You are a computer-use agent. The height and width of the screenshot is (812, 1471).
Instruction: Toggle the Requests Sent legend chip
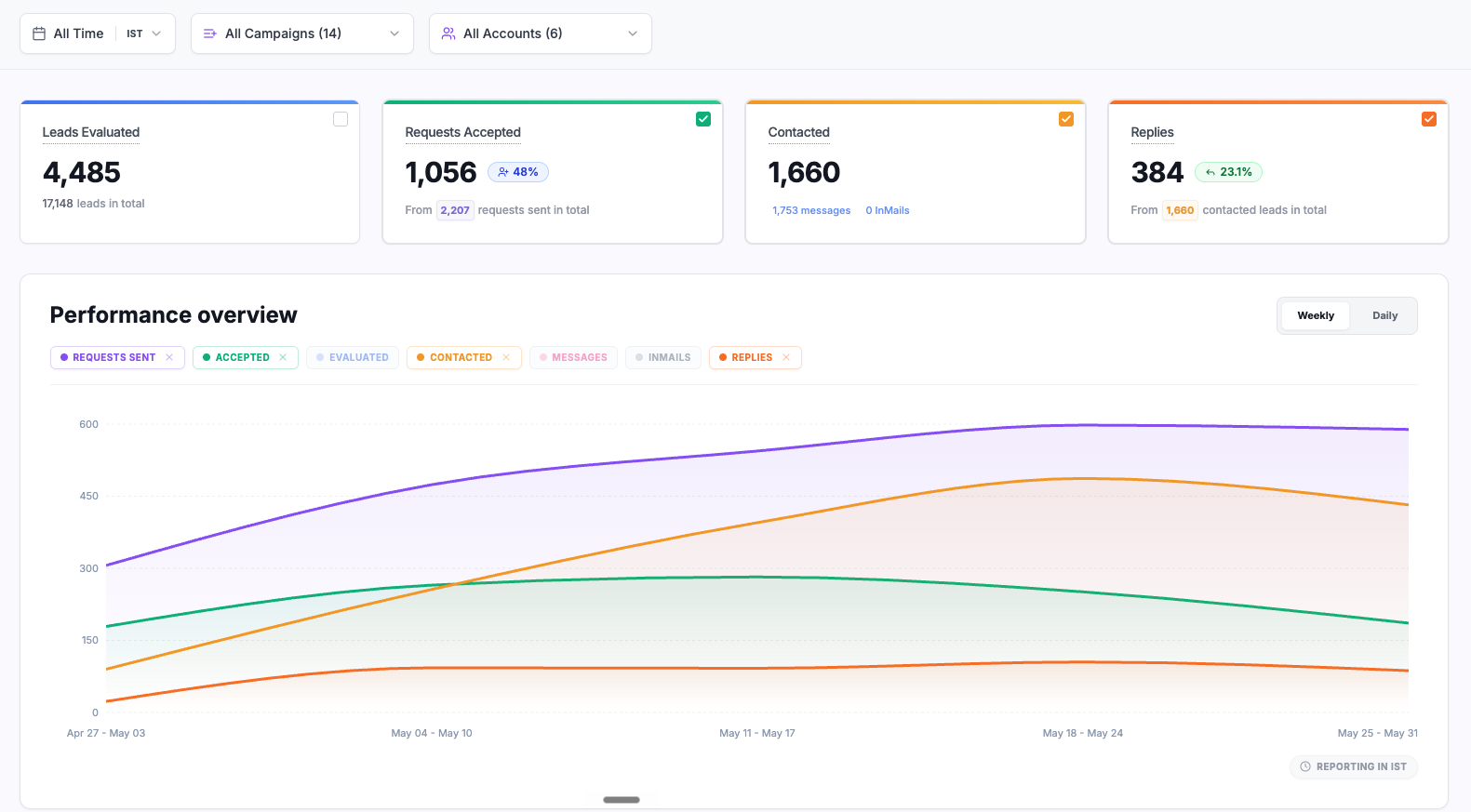point(117,357)
